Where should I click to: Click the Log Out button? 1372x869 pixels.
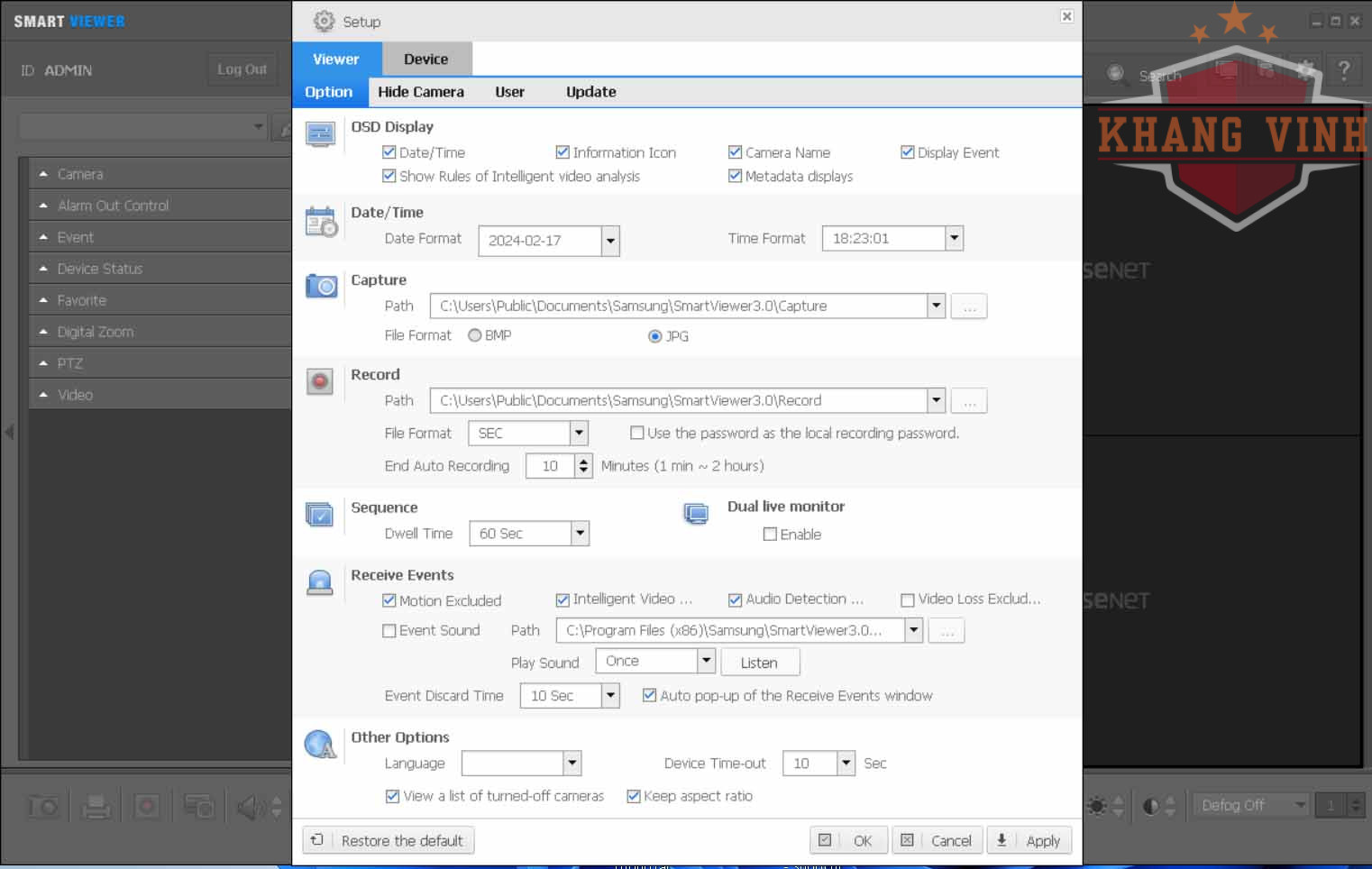click(x=242, y=69)
